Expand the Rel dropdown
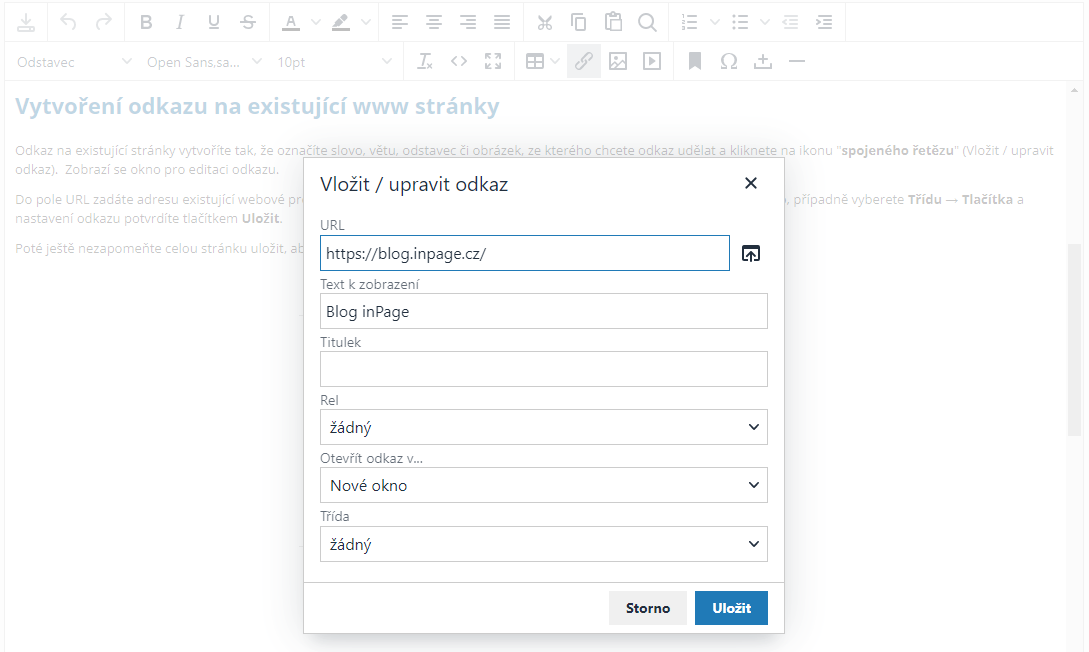This screenshot has width=1089, height=652. click(543, 427)
